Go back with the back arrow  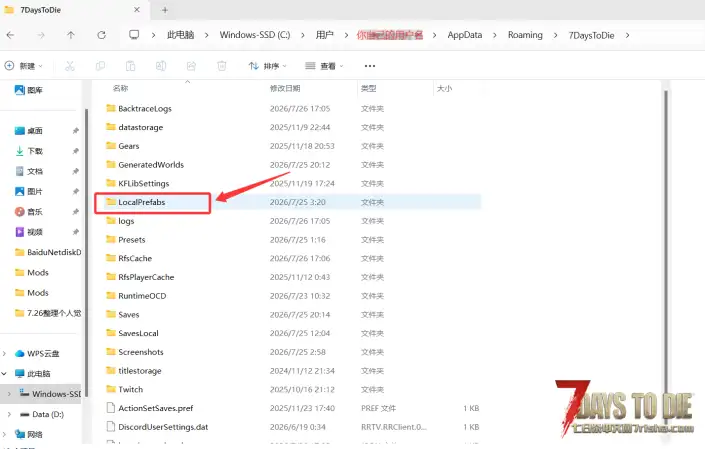(10, 35)
